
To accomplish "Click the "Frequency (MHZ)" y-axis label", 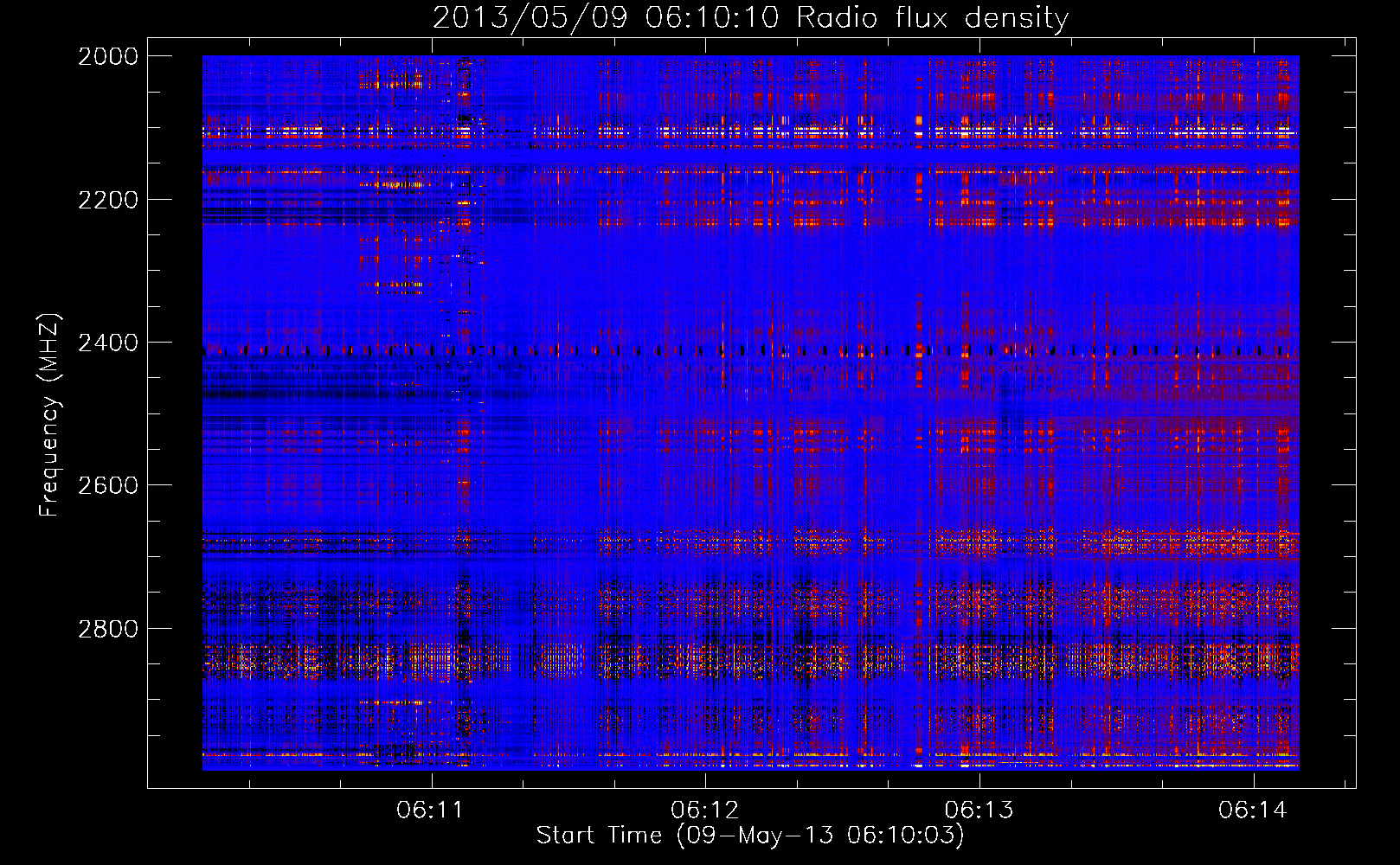I will coord(49,414).
